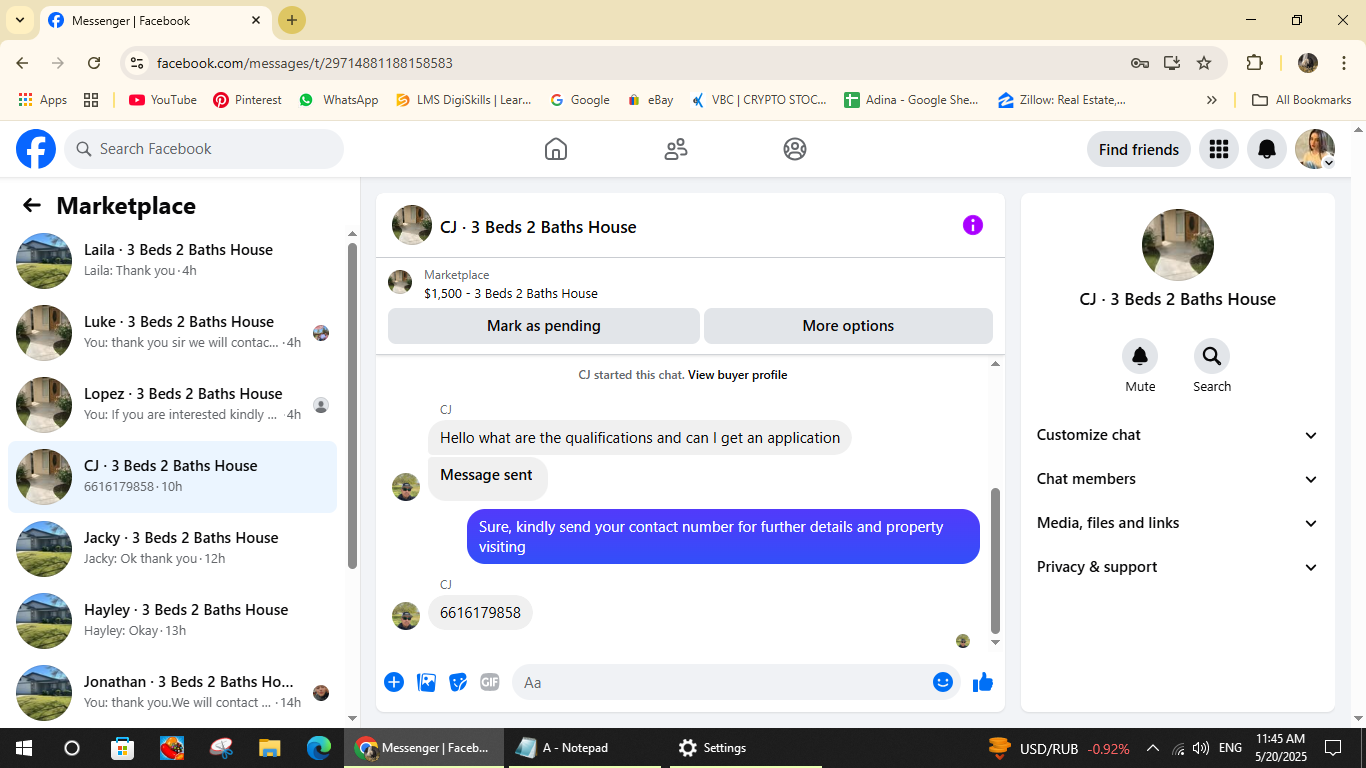Open Chrome Extensions puzzle icon
Screen dimensions: 1366x768
[1254, 63]
